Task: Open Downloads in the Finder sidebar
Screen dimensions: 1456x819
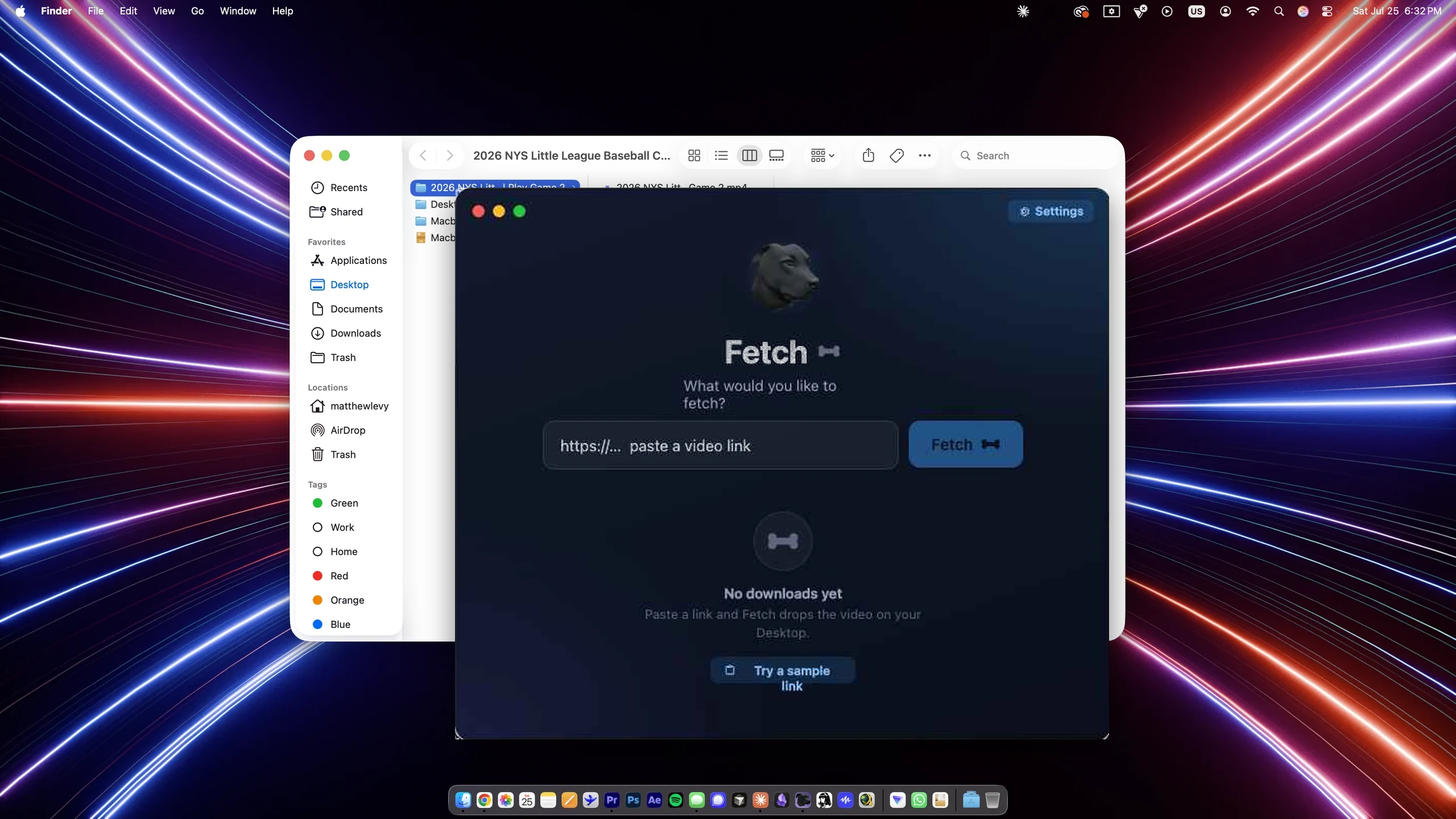Action: [355, 333]
